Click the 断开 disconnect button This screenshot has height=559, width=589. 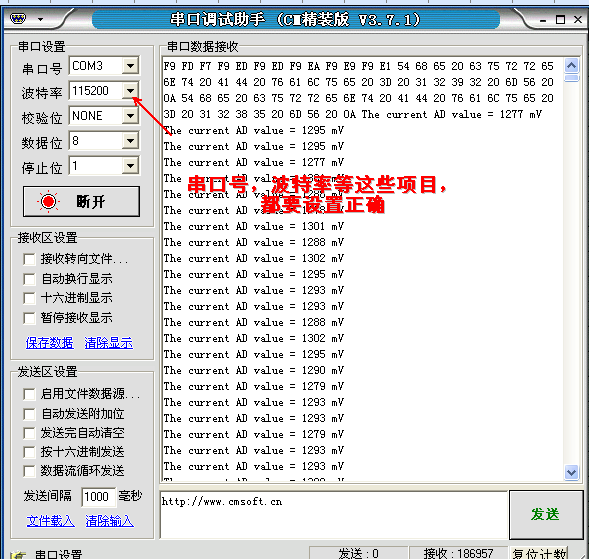click(x=81, y=201)
